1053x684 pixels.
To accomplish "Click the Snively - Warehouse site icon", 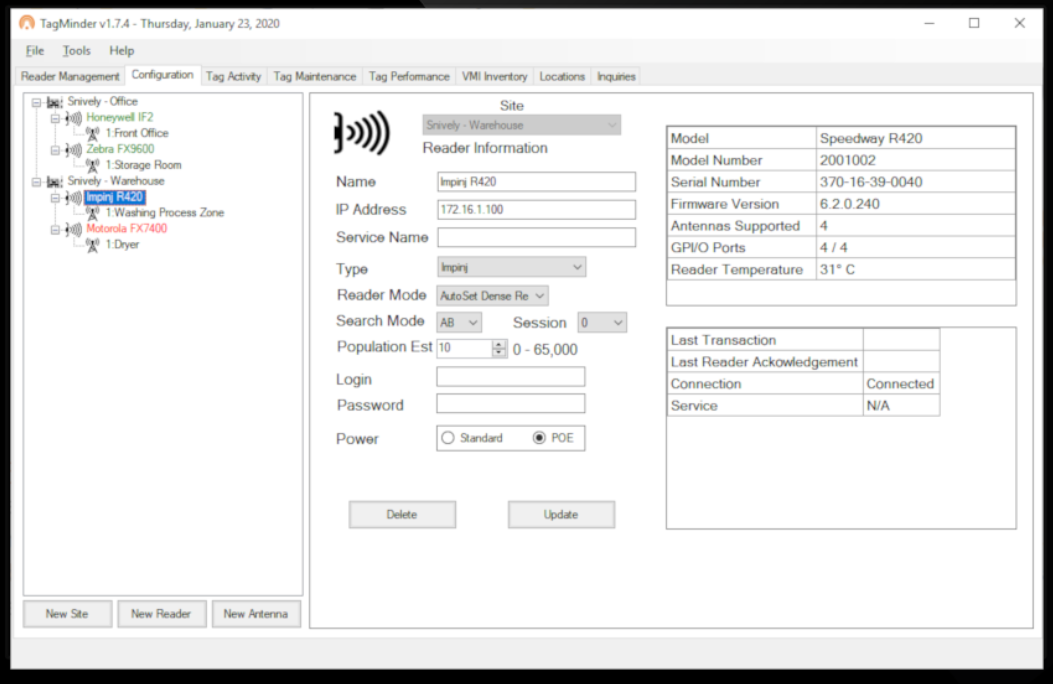I will pos(54,181).
